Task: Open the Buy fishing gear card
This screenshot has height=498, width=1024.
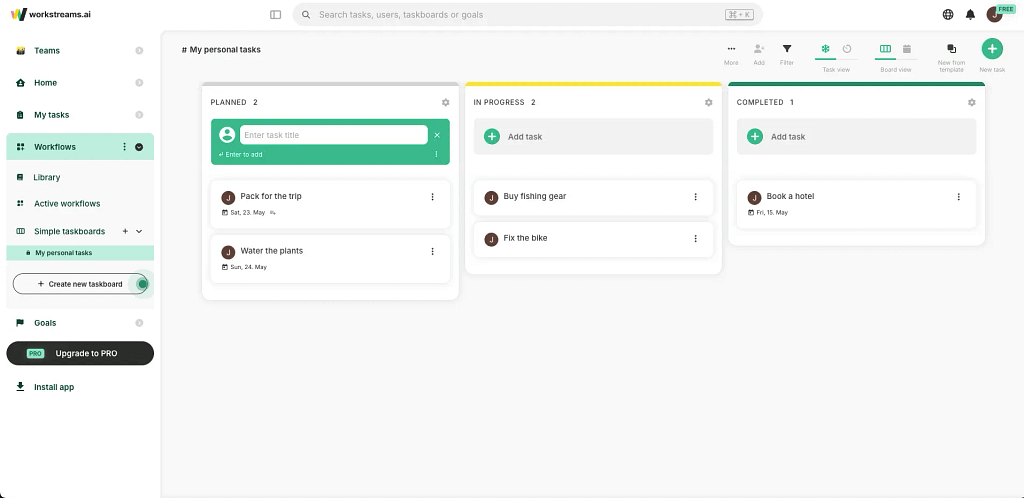Action: tap(593, 197)
